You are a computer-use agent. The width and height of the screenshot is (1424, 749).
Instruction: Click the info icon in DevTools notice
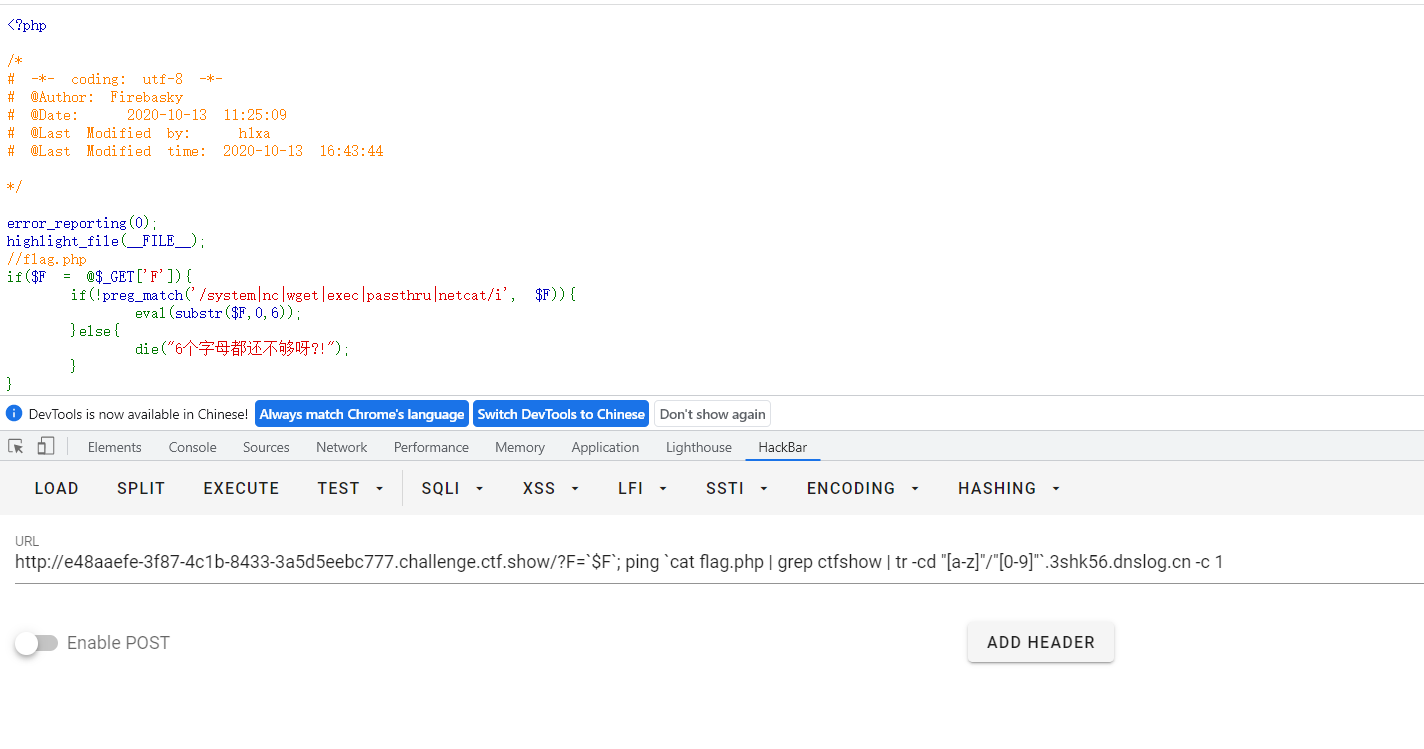[x=14, y=413]
